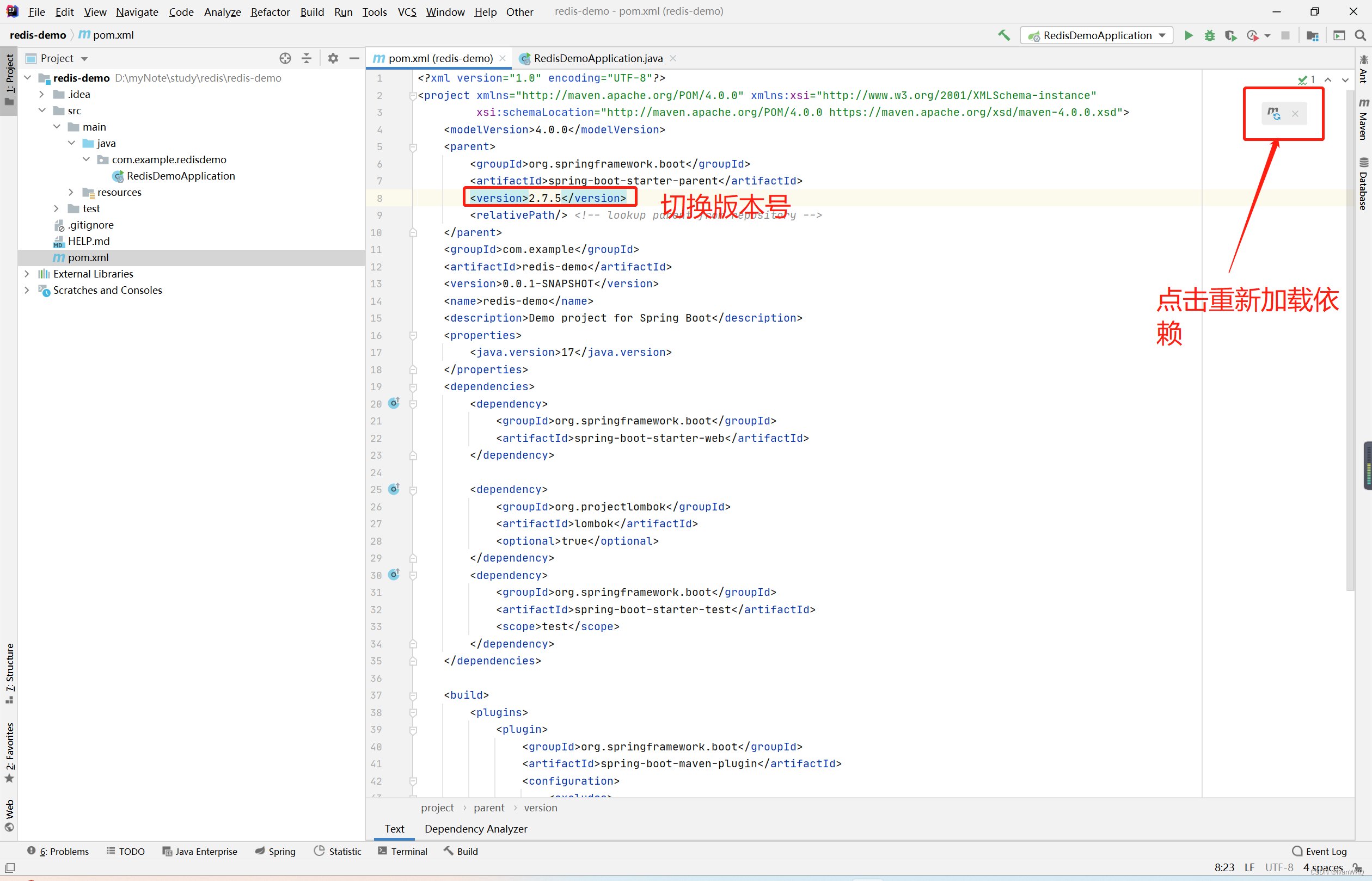Run RedisDemoApplication with the green play icon
The height and width of the screenshot is (881, 1372).
1189,35
